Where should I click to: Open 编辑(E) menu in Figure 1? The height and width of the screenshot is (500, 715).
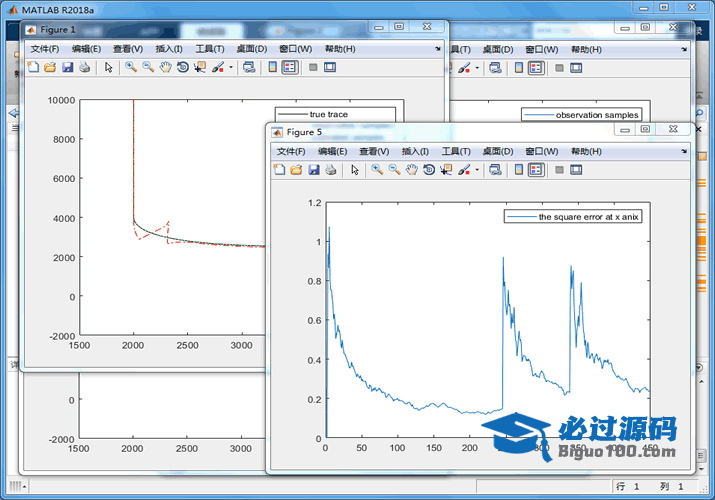(x=86, y=49)
